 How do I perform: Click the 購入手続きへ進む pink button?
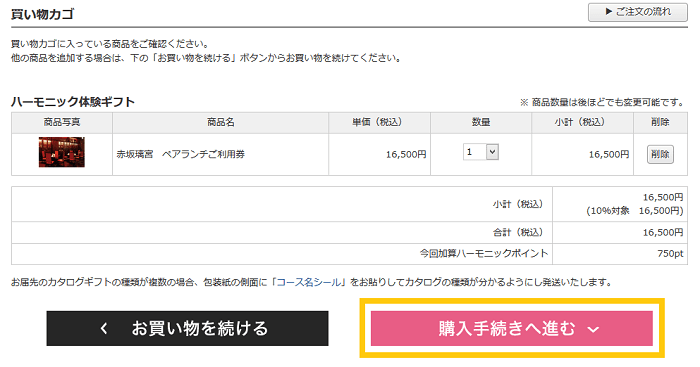512,328
